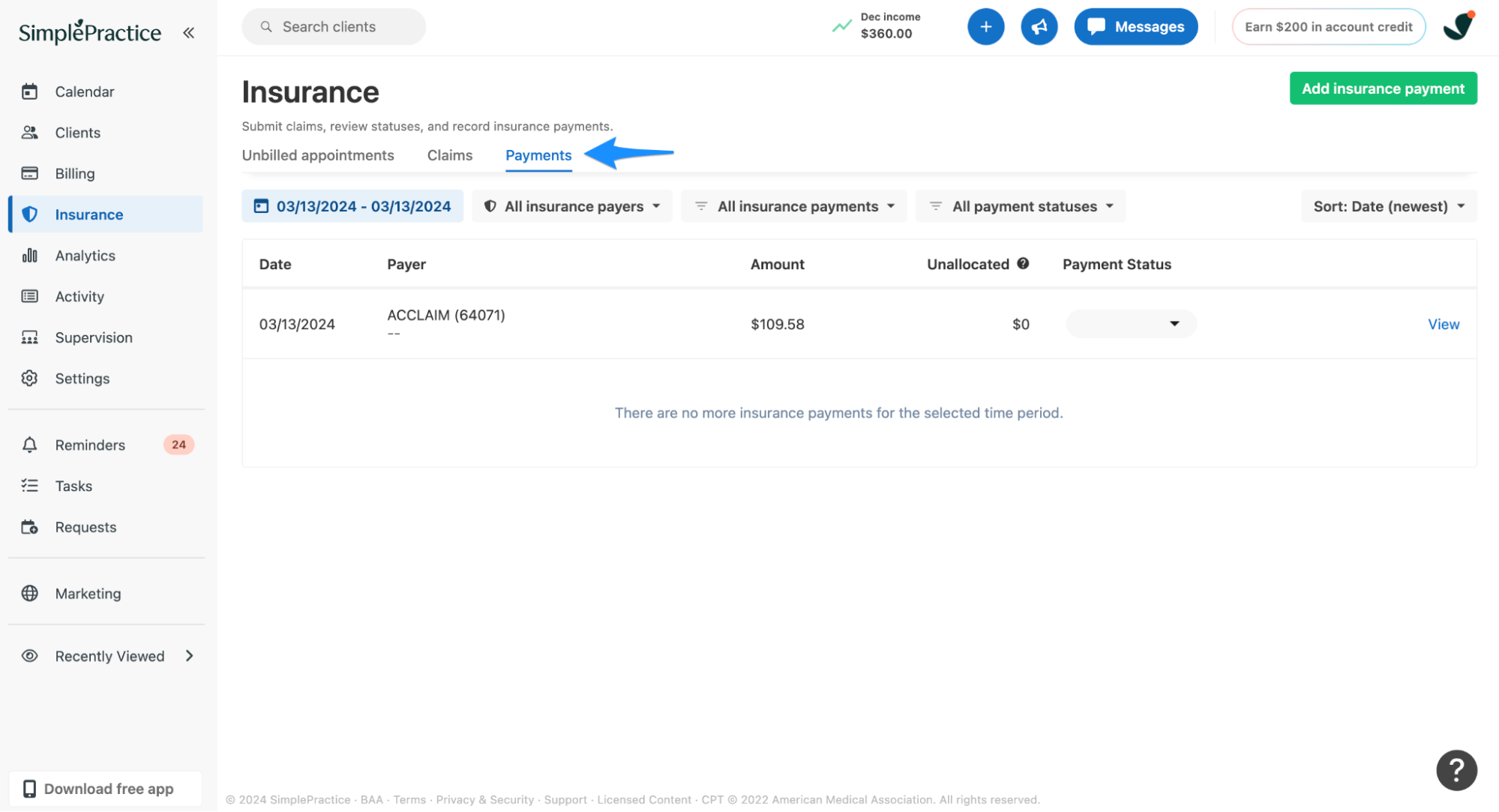This screenshot has height=812, width=1499.
Task: Expand All insurance payments filter
Action: [794, 206]
